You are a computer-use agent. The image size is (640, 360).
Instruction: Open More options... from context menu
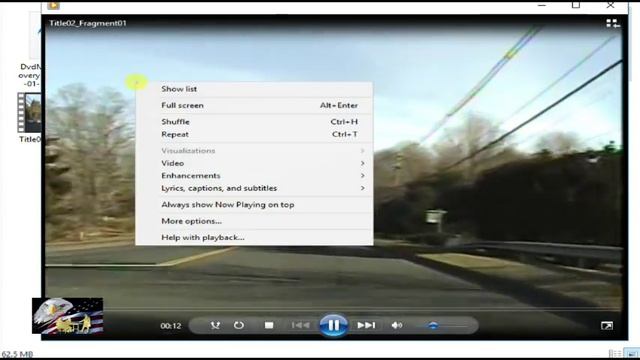click(254, 221)
